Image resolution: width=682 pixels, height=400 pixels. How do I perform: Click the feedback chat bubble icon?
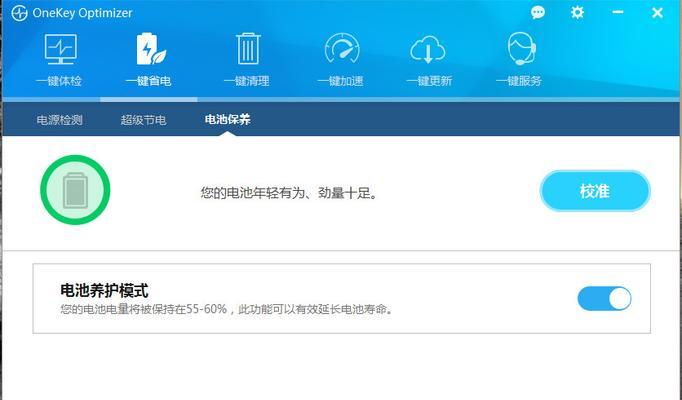538,12
